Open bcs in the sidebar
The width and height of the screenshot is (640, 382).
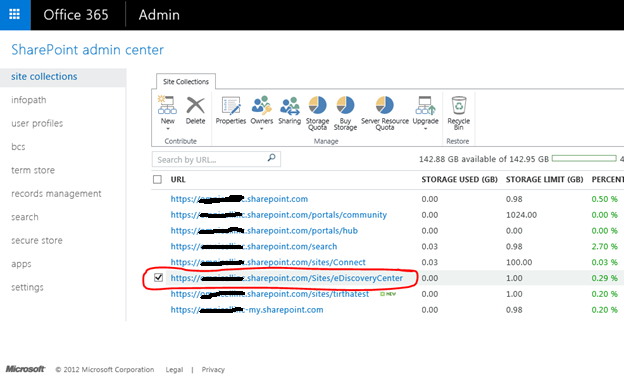click(18, 147)
